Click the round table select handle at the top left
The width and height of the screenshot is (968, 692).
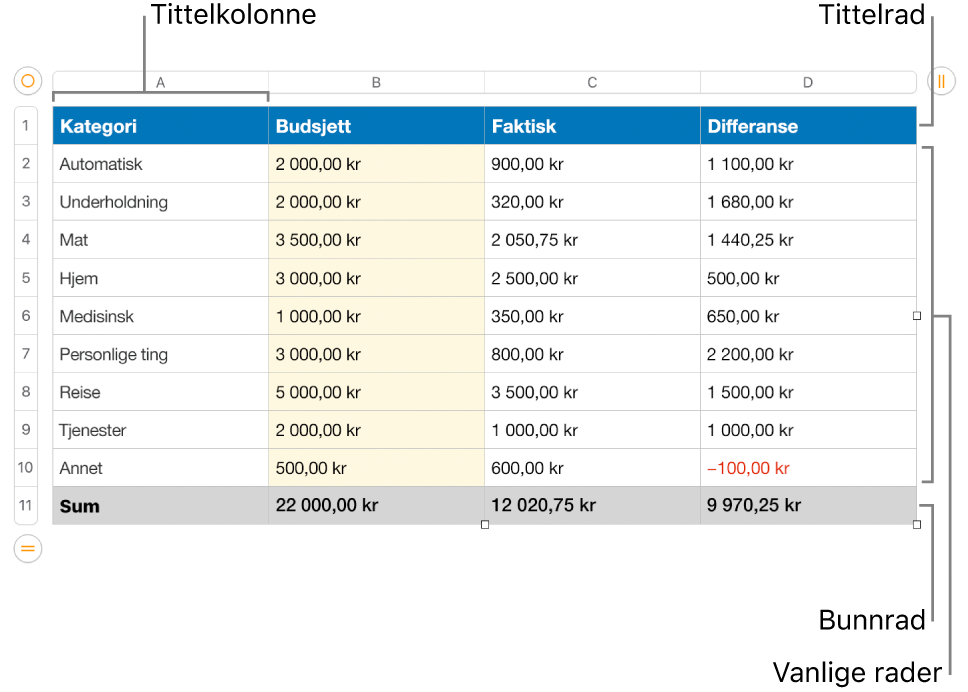(28, 81)
